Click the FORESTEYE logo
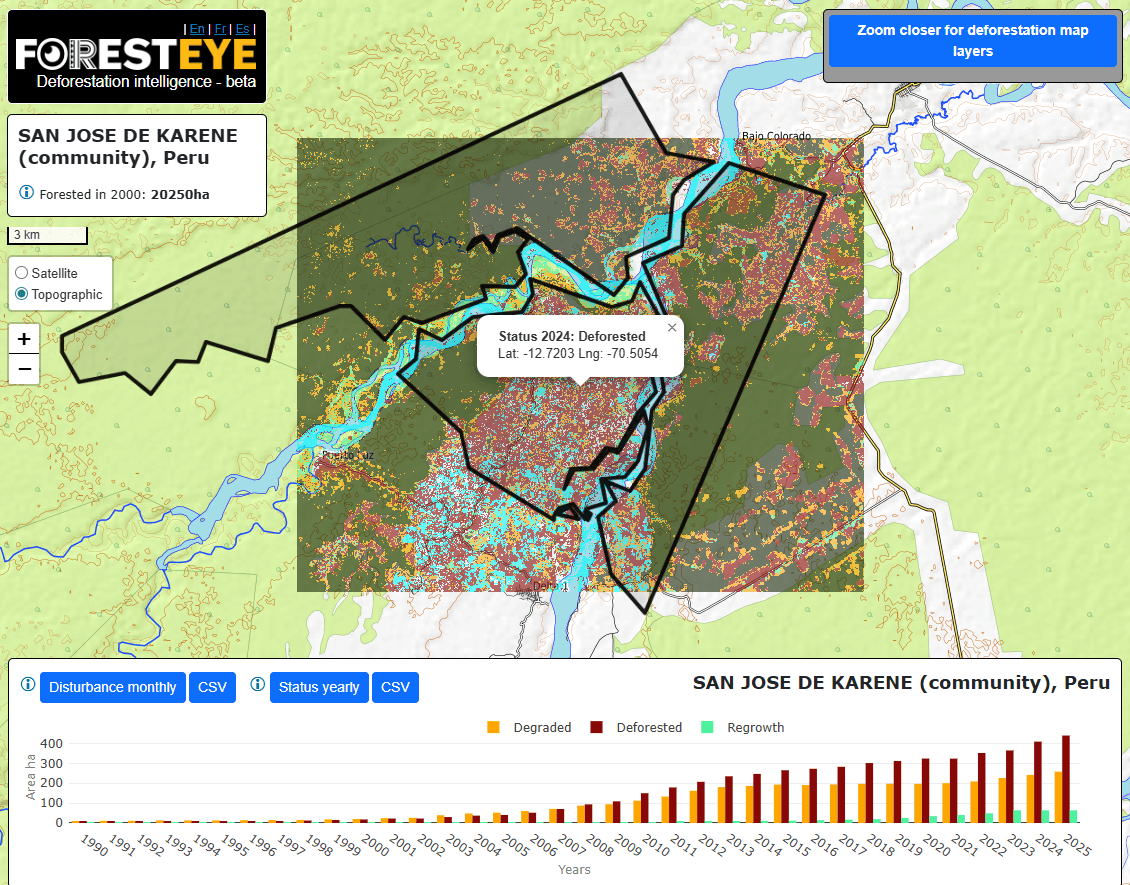This screenshot has height=885, width=1130. coord(136,55)
